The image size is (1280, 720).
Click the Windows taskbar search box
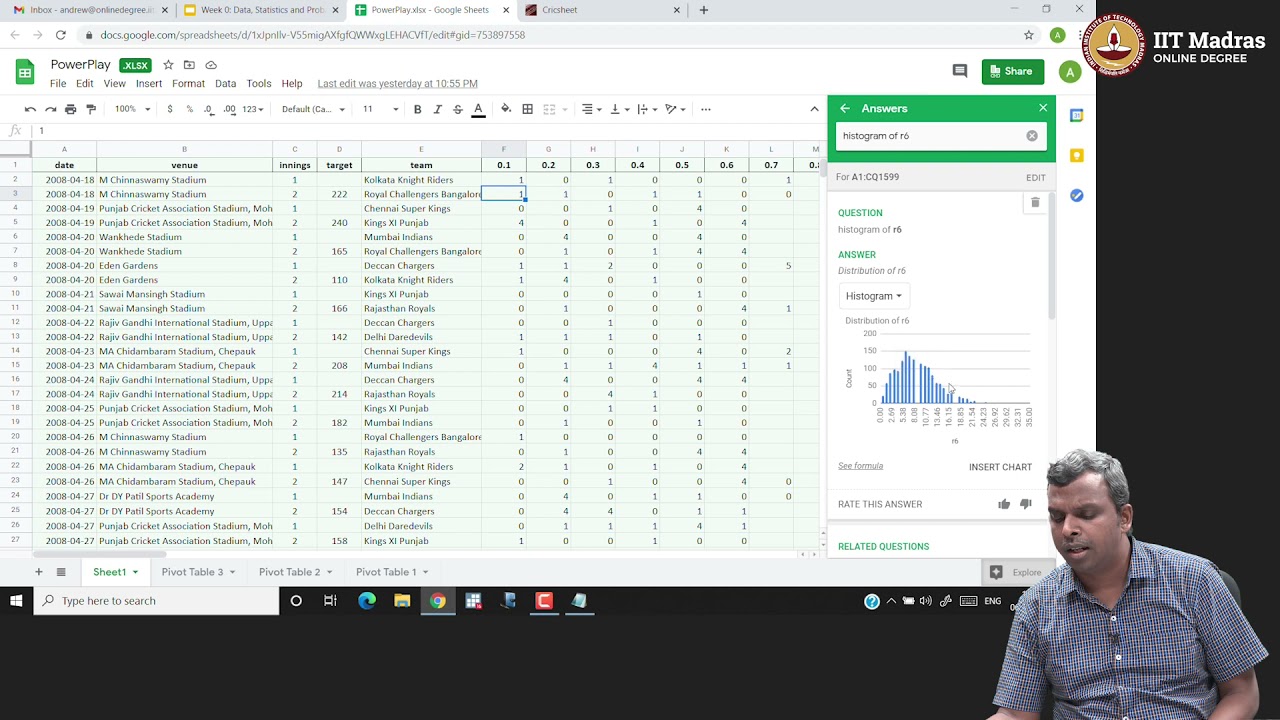pos(156,601)
